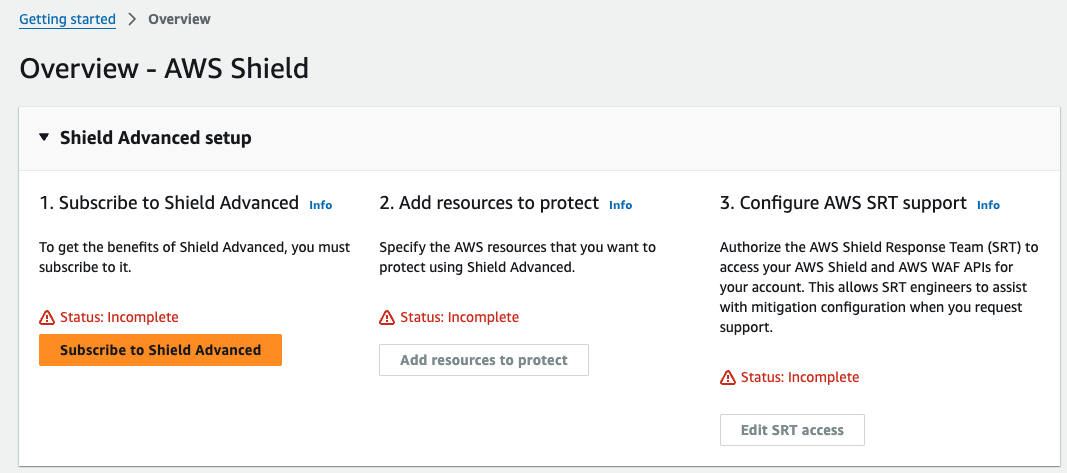Click the '2. Add resources to protect' heading

489,203
